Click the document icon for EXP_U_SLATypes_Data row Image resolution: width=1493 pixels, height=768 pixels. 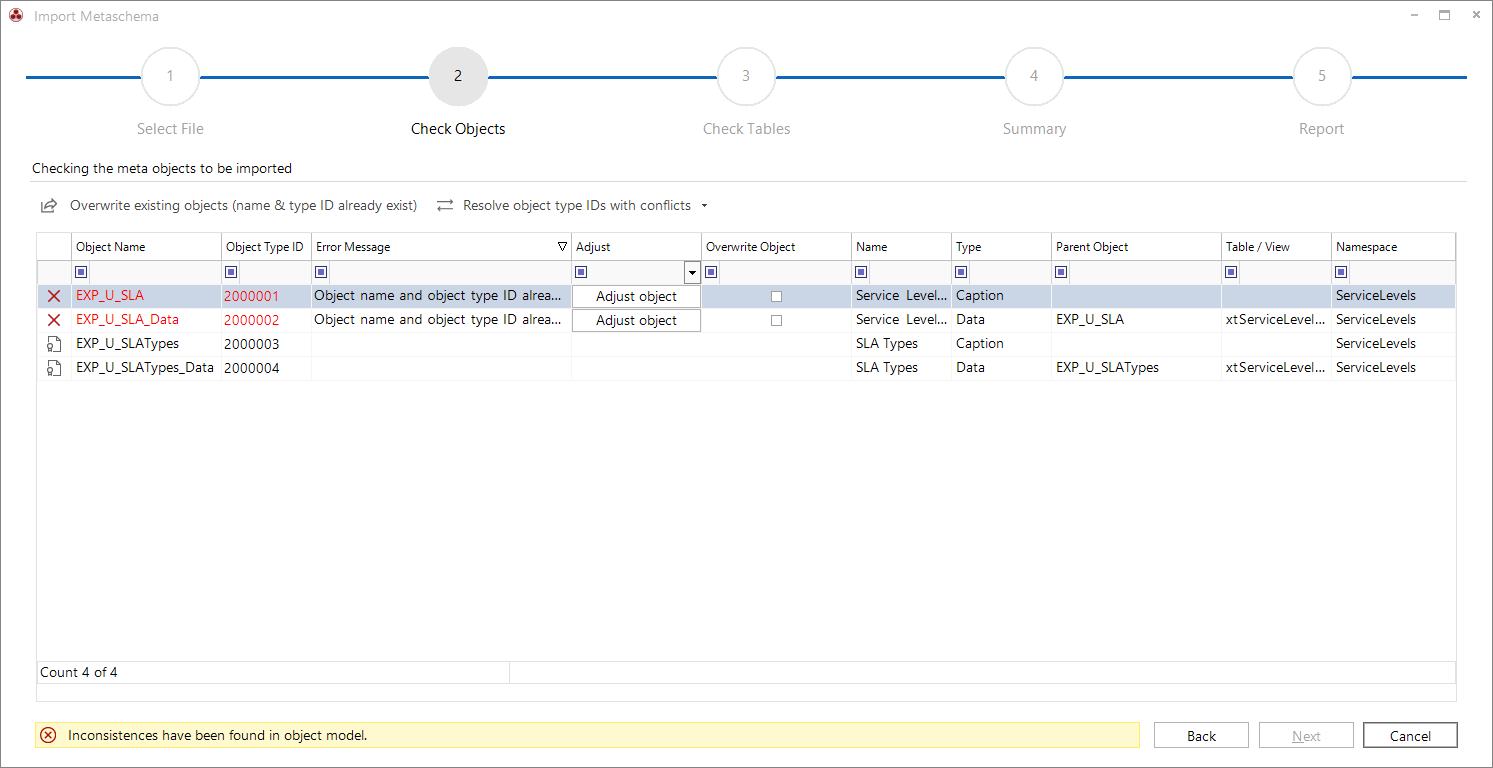tap(54, 368)
